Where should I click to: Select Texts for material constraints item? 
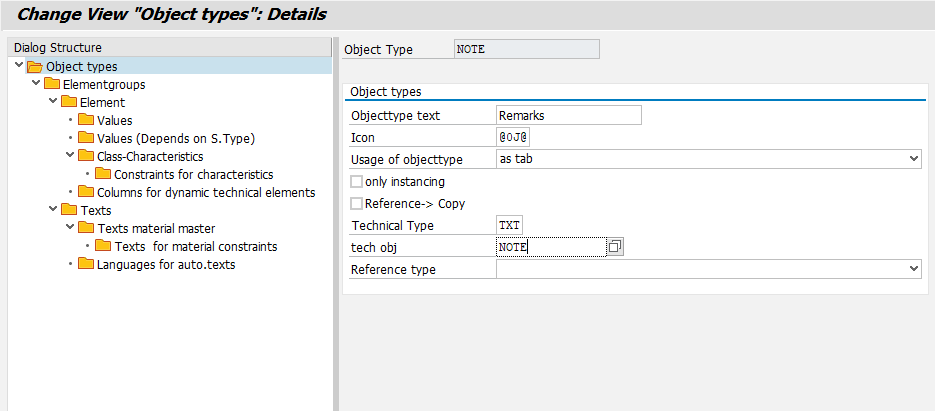pyautogui.click(x=195, y=246)
